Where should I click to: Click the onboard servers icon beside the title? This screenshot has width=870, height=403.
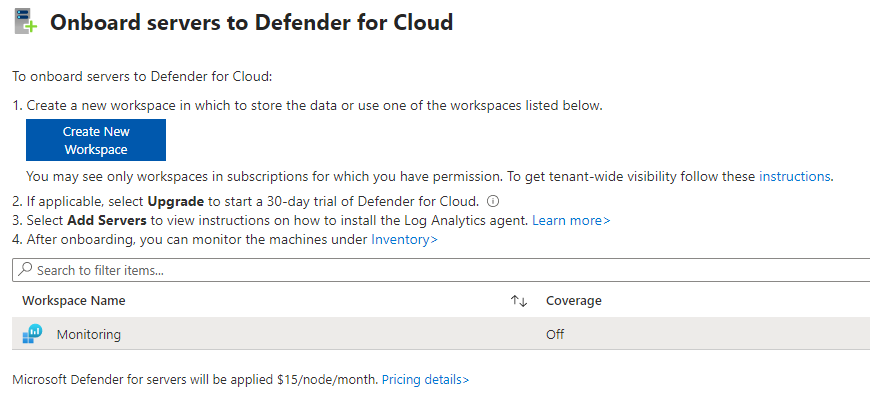point(26,23)
